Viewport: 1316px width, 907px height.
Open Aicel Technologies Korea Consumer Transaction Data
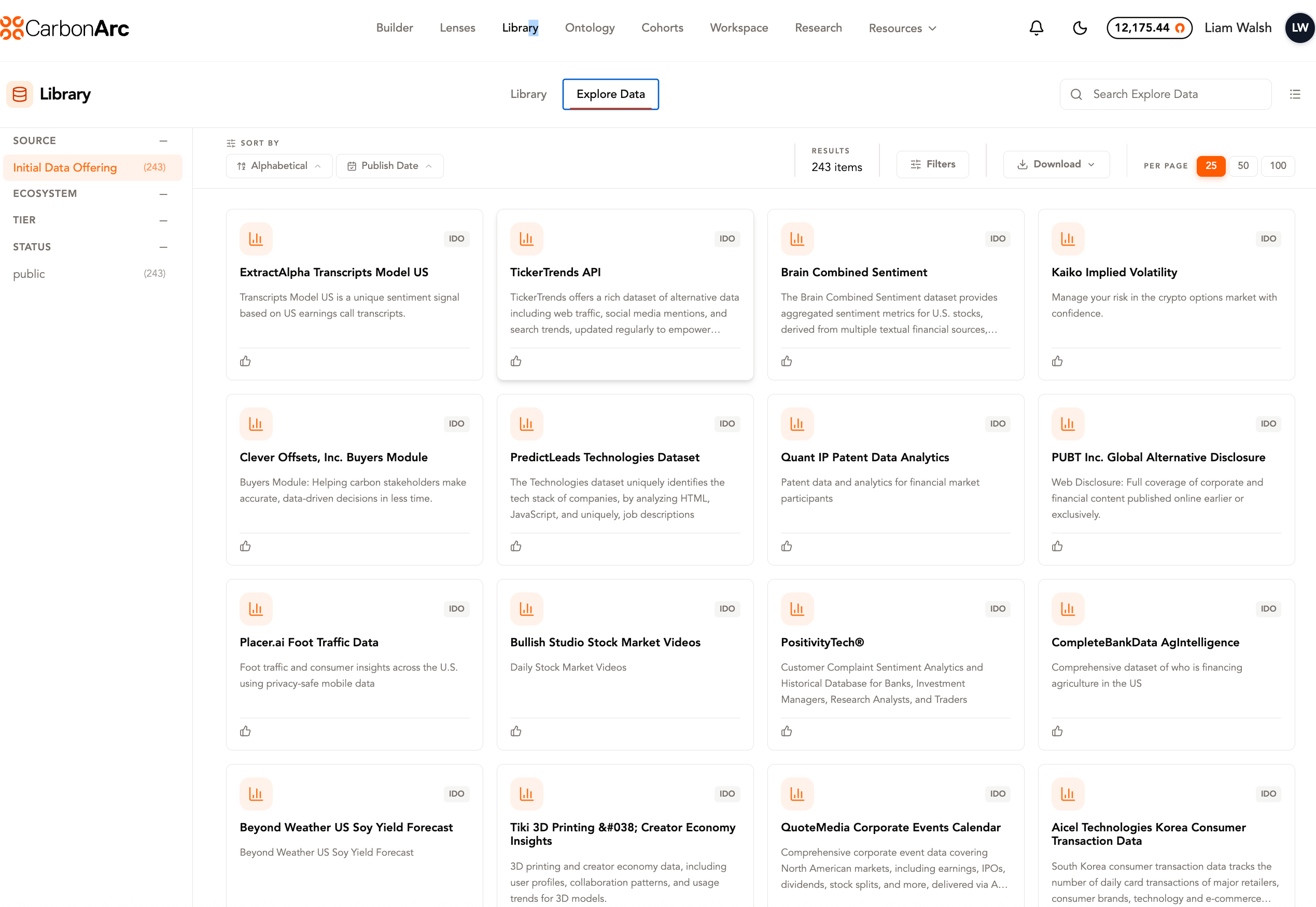click(1149, 834)
